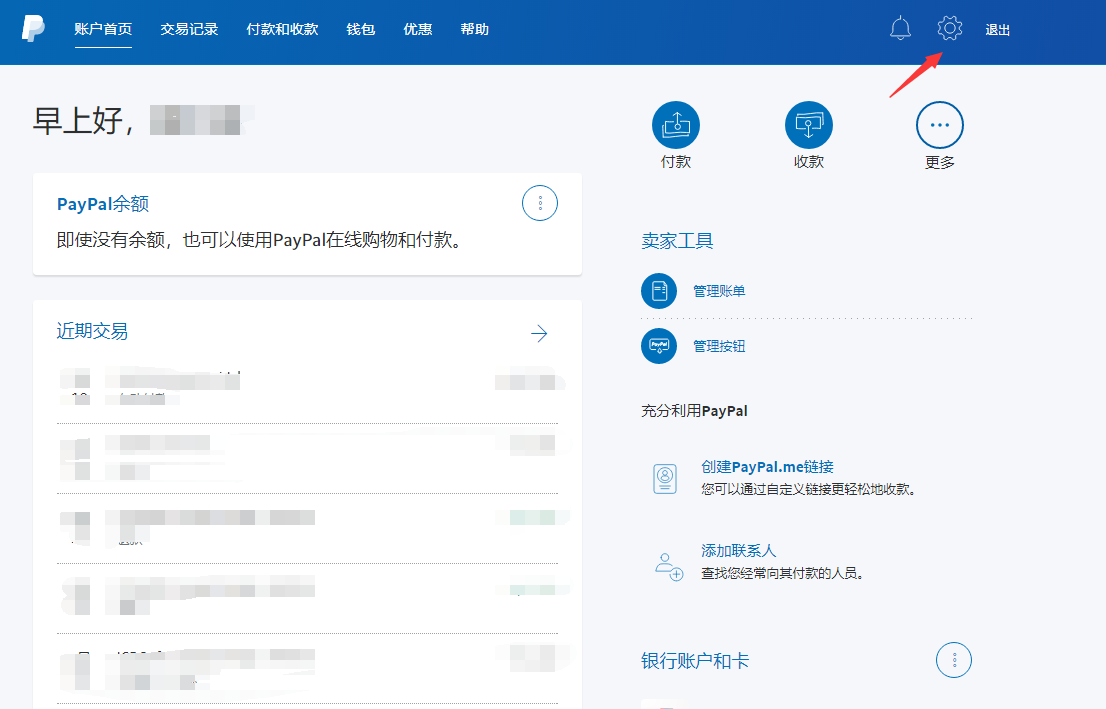
Task: Open the 付款和收款 menu item
Action: point(282,29)
